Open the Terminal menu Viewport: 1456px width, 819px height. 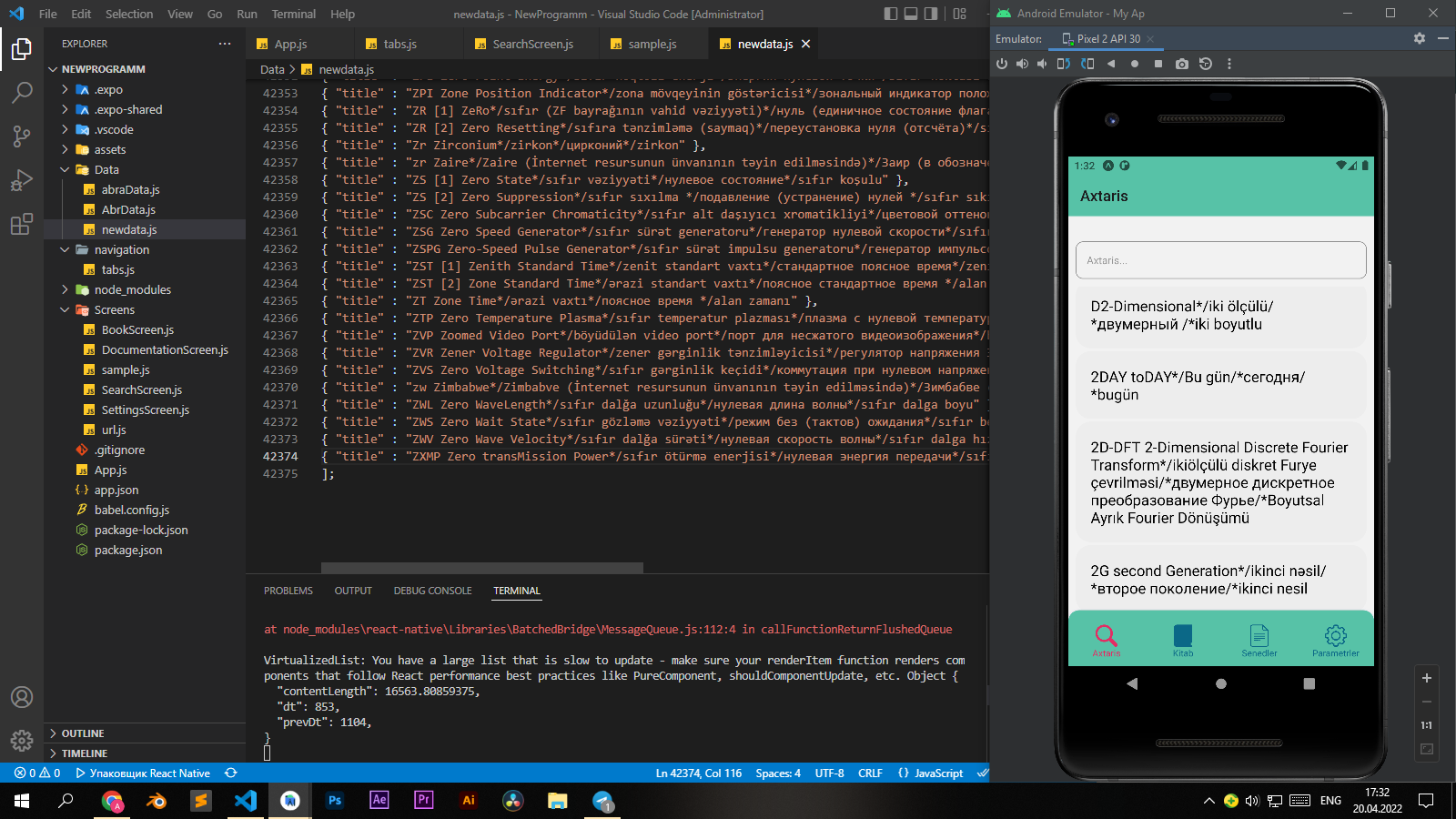pos(294,14)
